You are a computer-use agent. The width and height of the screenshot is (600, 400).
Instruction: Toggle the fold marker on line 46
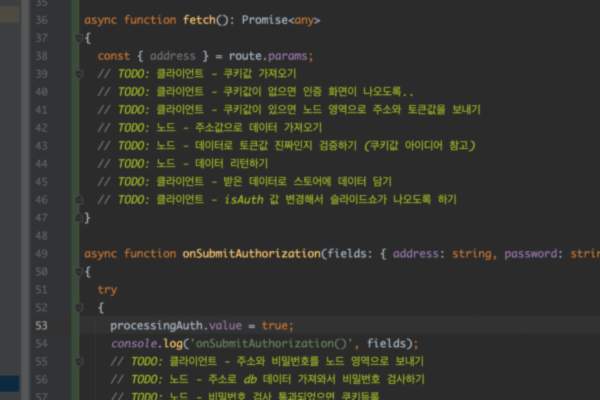(79, 199)
